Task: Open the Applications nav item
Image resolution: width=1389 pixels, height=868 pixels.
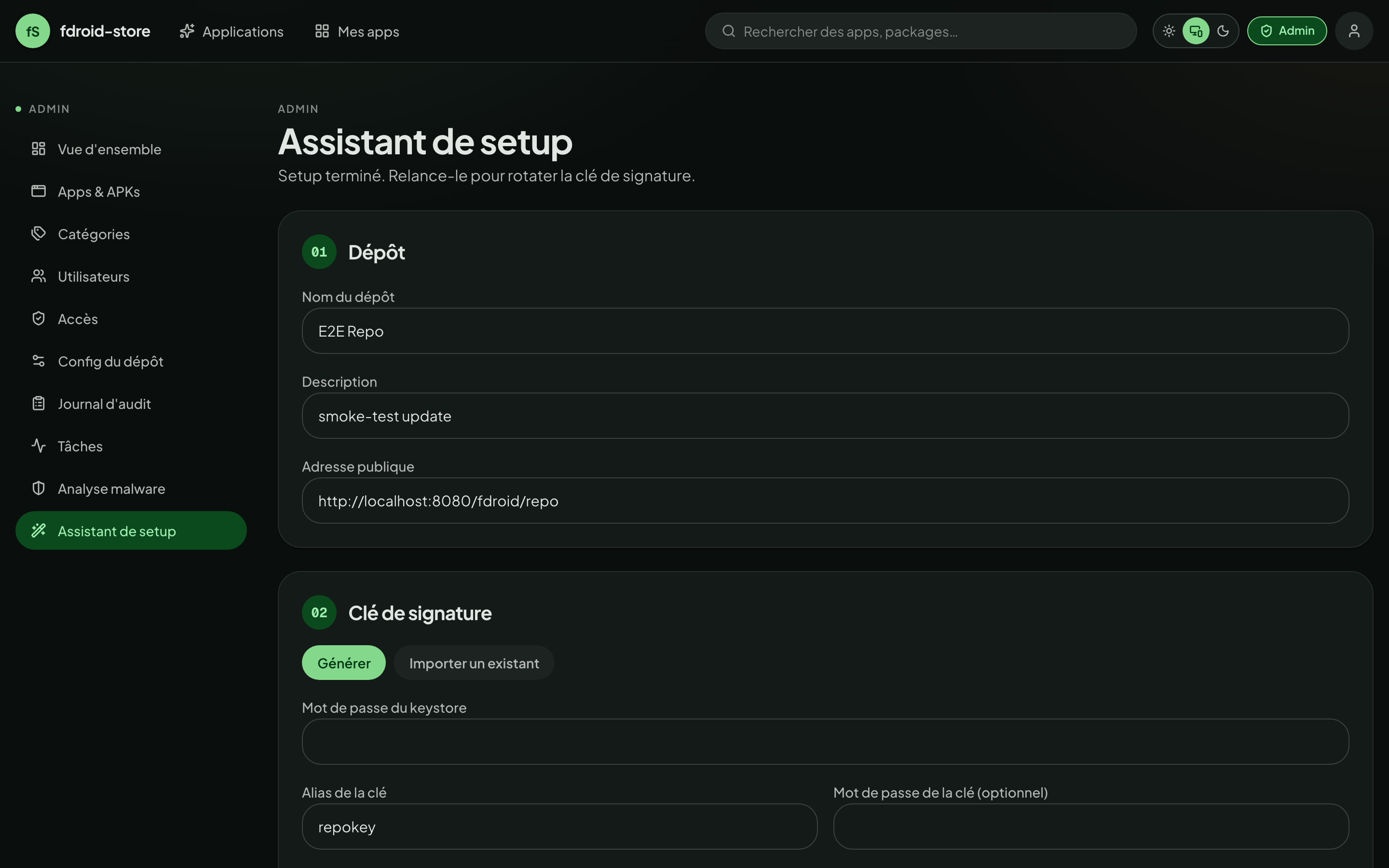Action: point(231,31)
